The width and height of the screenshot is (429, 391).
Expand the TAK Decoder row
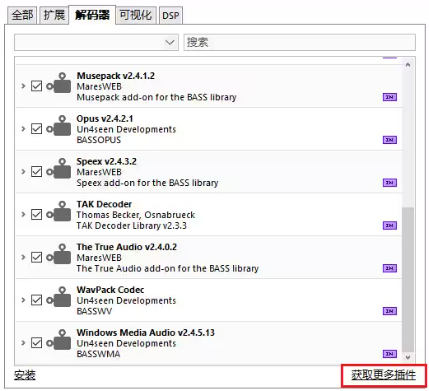23,214
